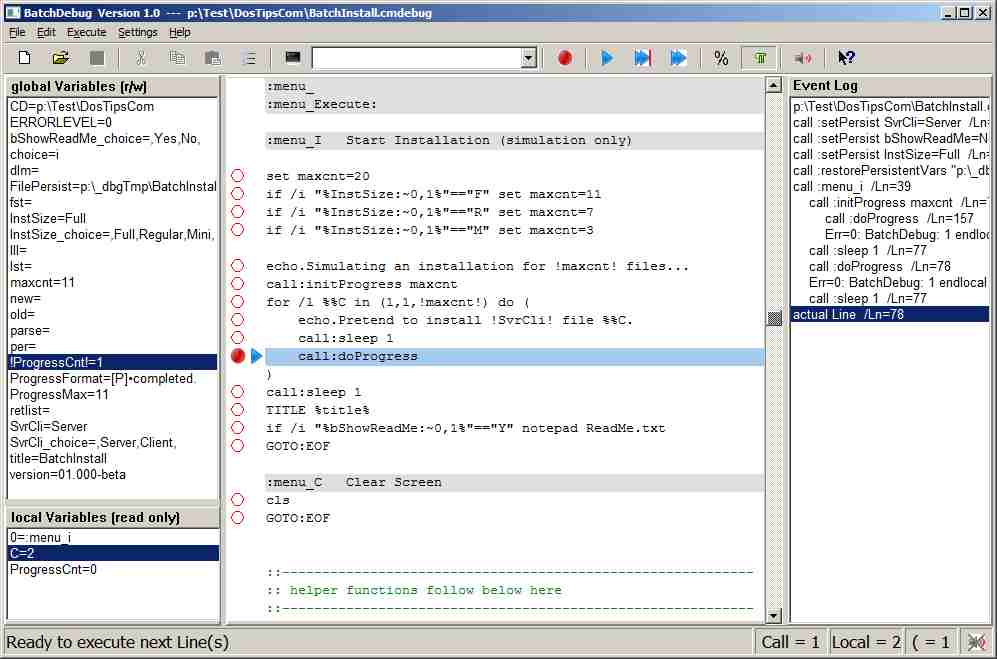Open a file with the folder icon

pyautogui.click(x=60, y=58)
